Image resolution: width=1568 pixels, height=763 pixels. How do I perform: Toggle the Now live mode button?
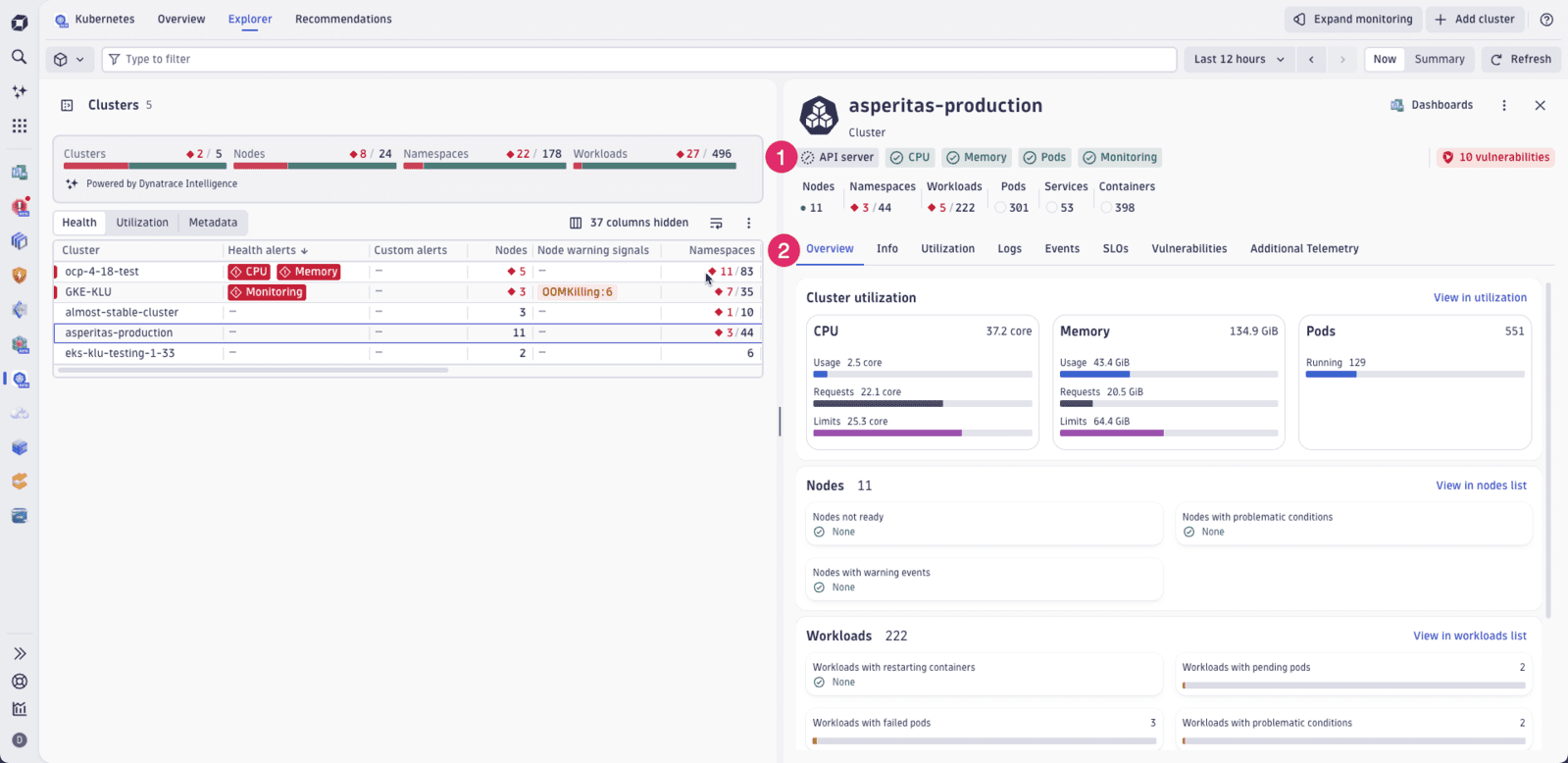tap(1385, 59)
